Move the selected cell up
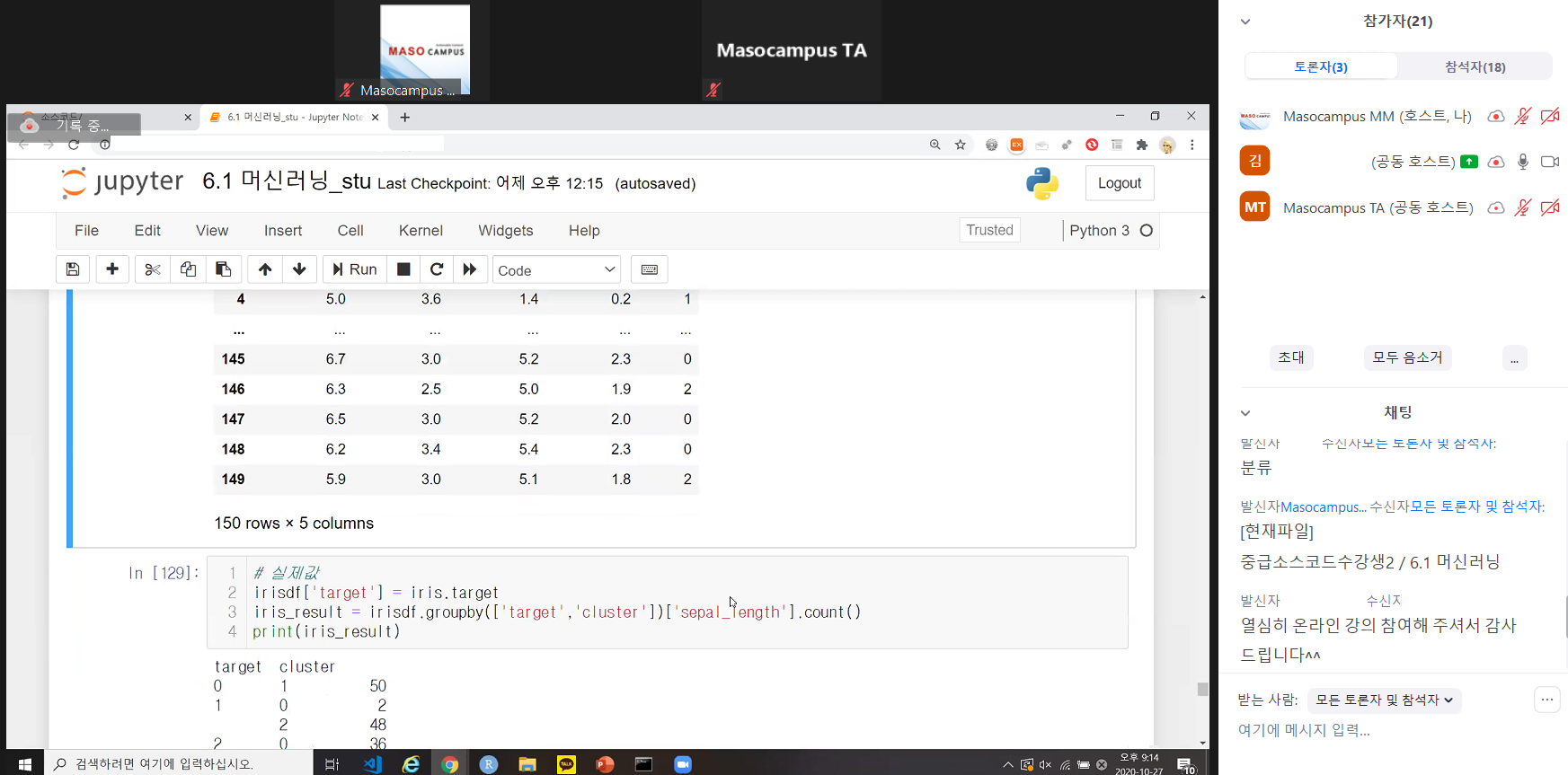The width and height of the screenshot is (1568, 775). point(265,269)
